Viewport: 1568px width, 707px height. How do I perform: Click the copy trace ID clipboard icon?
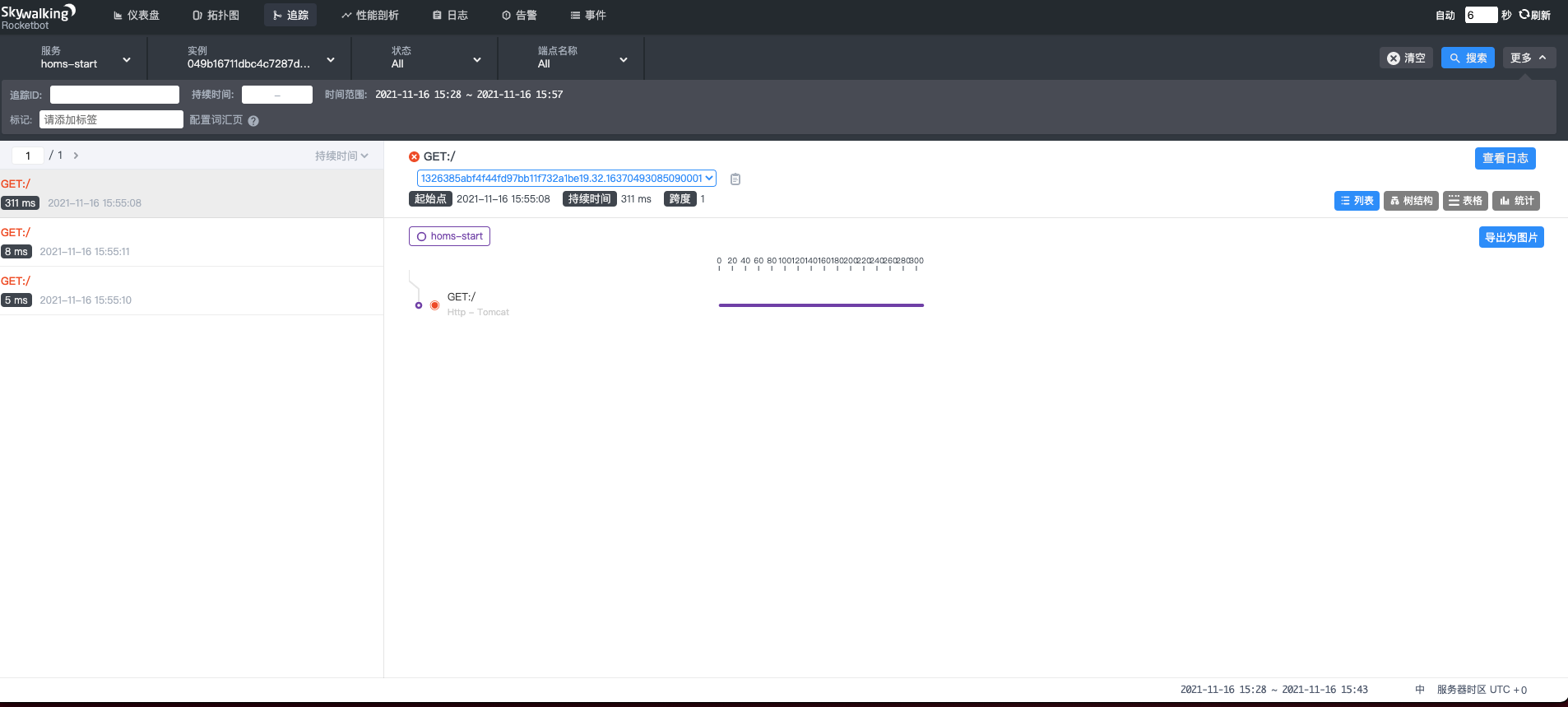coord(735,179)
